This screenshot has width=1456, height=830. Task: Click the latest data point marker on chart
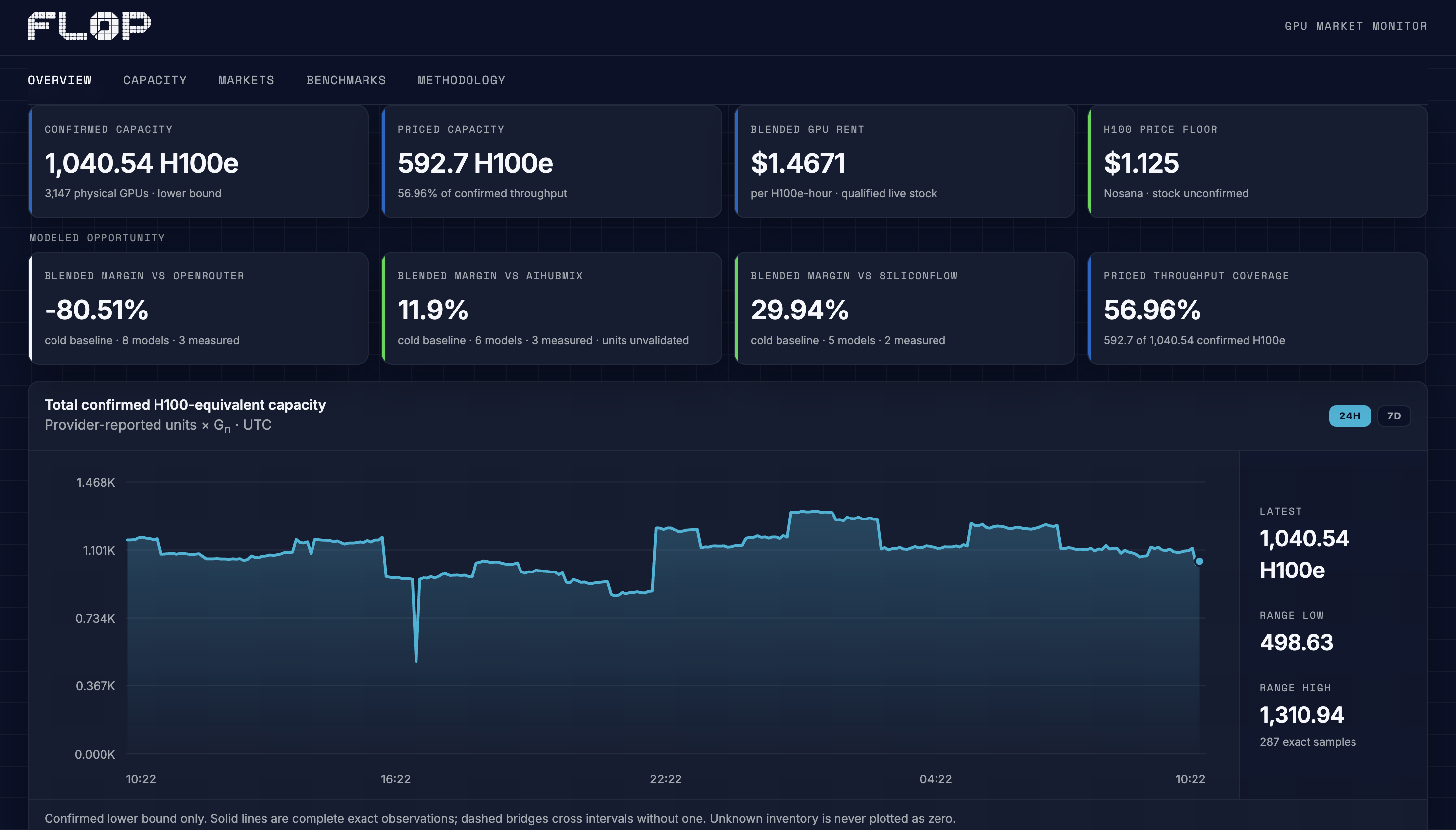pos(1199,562)
